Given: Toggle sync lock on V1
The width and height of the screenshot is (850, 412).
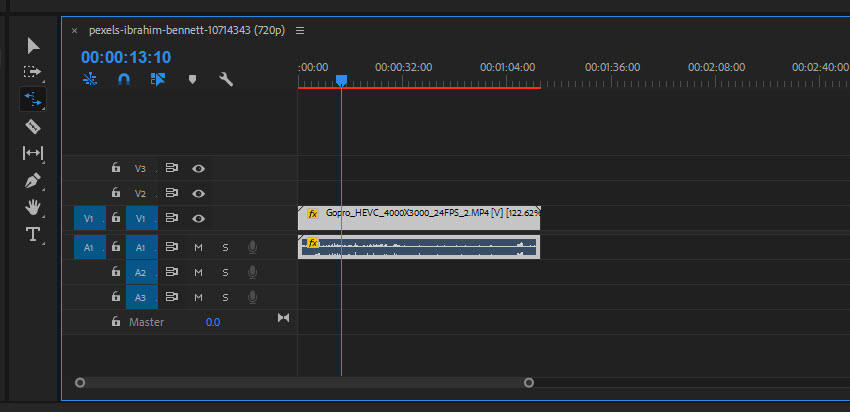Looking at the screenshot, I should [172, 218].
